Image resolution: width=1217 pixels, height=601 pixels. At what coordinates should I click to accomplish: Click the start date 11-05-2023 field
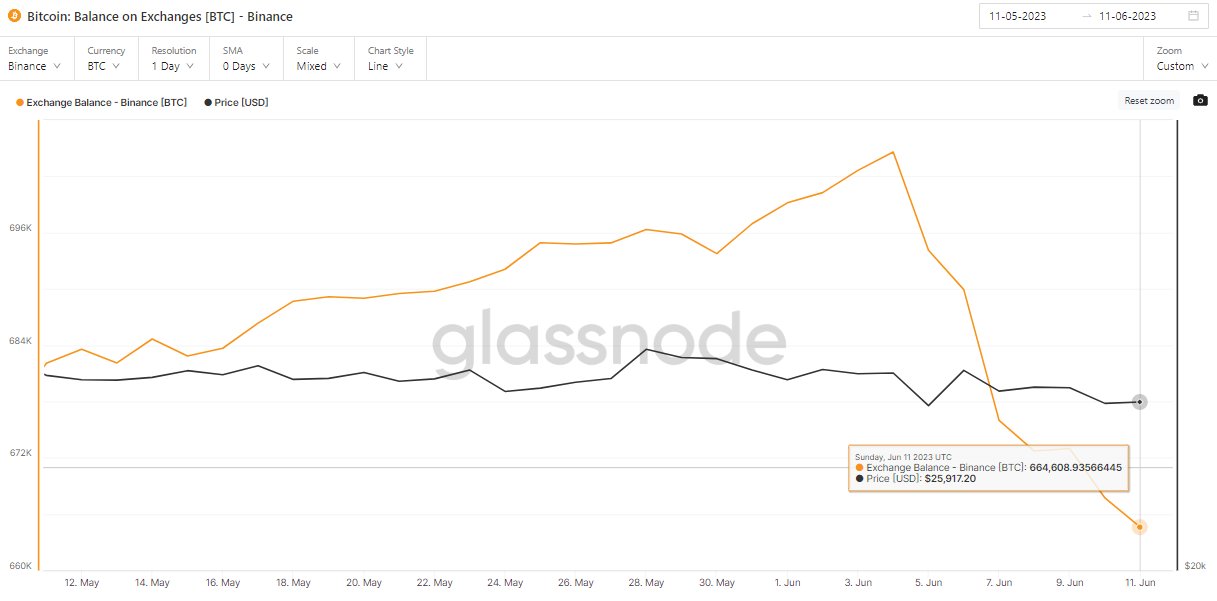pos(1018,16)
